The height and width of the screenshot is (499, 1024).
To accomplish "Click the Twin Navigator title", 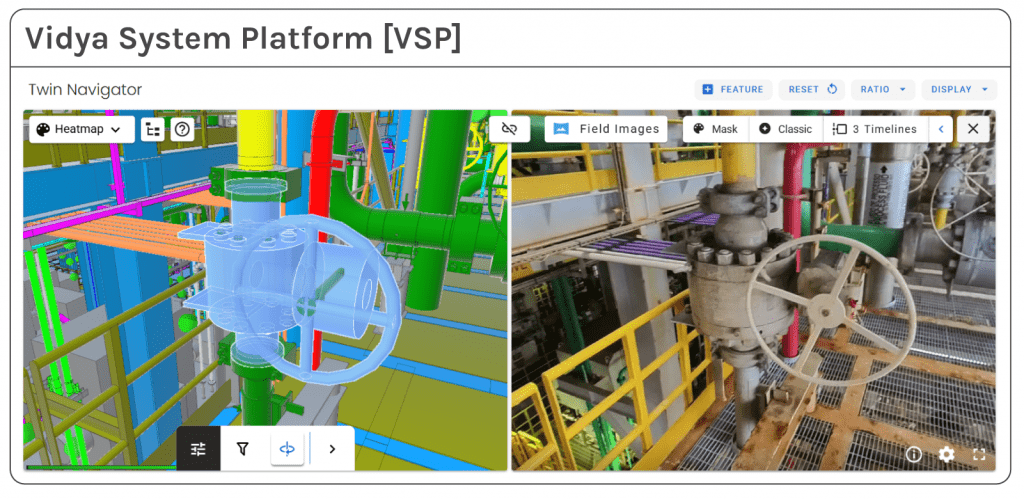I will tap(85, 89).
